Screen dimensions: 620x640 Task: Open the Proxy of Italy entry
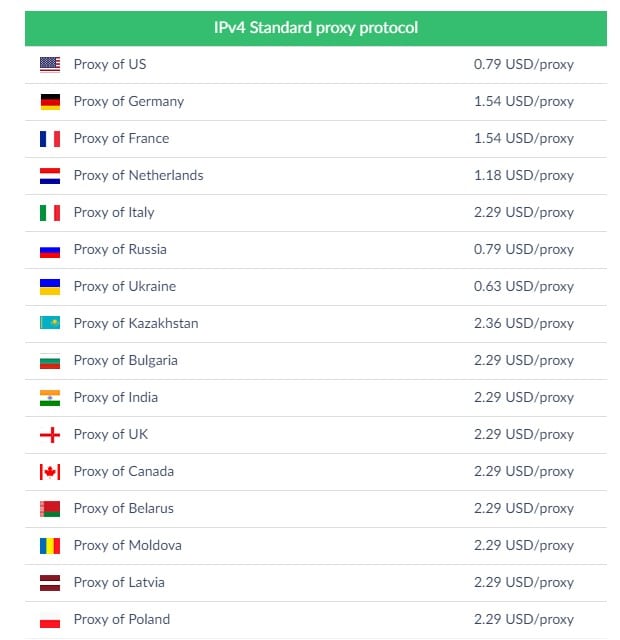[x=316, y=213]
